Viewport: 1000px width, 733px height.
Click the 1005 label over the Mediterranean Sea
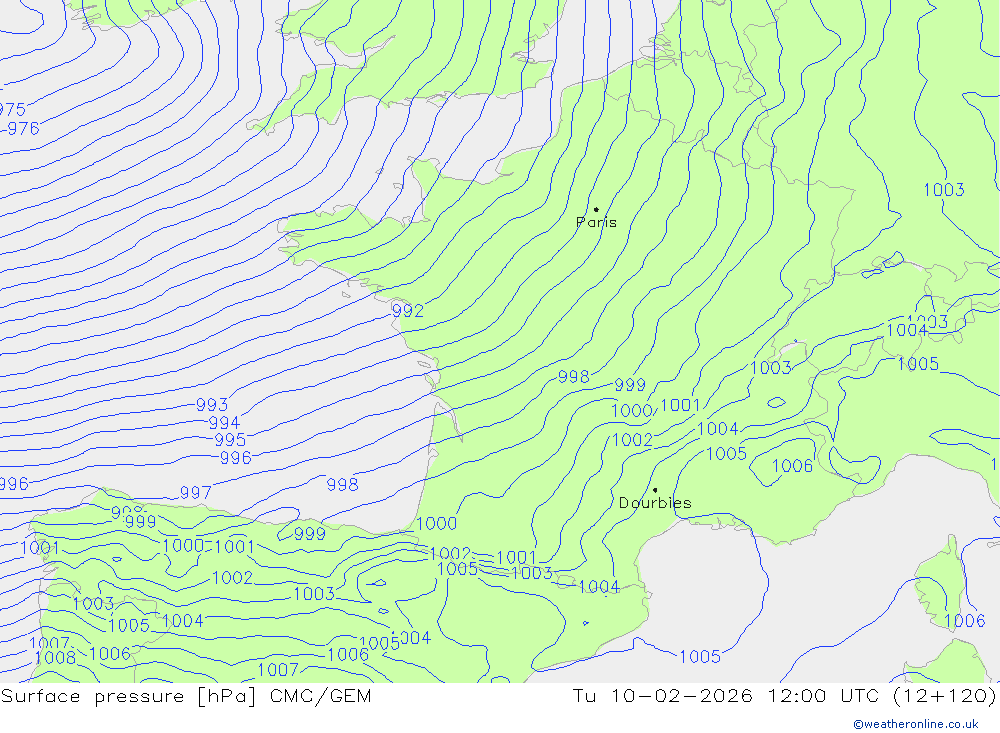[x=700, y=656]
